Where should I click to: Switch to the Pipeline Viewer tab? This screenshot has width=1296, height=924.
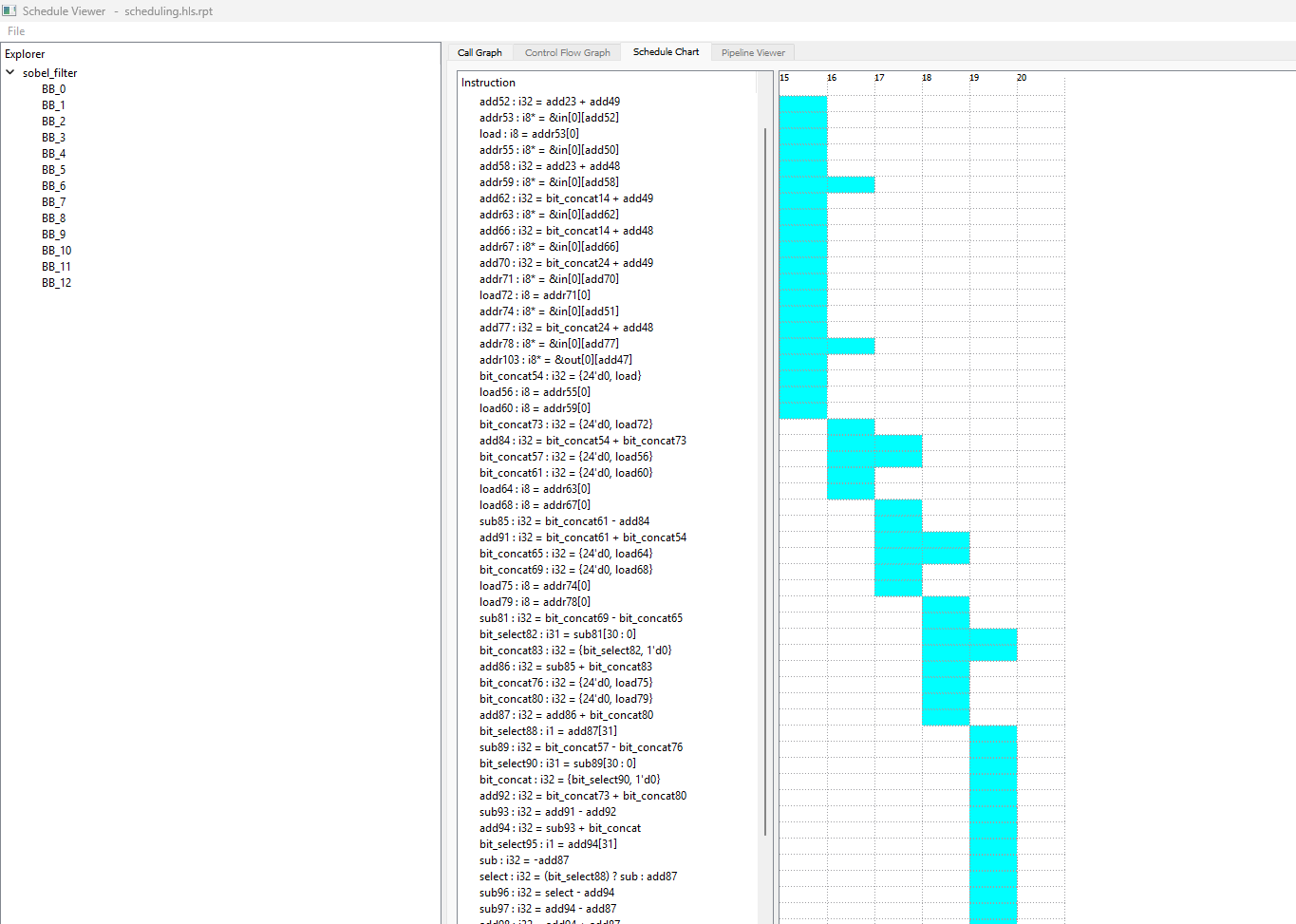pyautogui.click(x=753, y=53)
